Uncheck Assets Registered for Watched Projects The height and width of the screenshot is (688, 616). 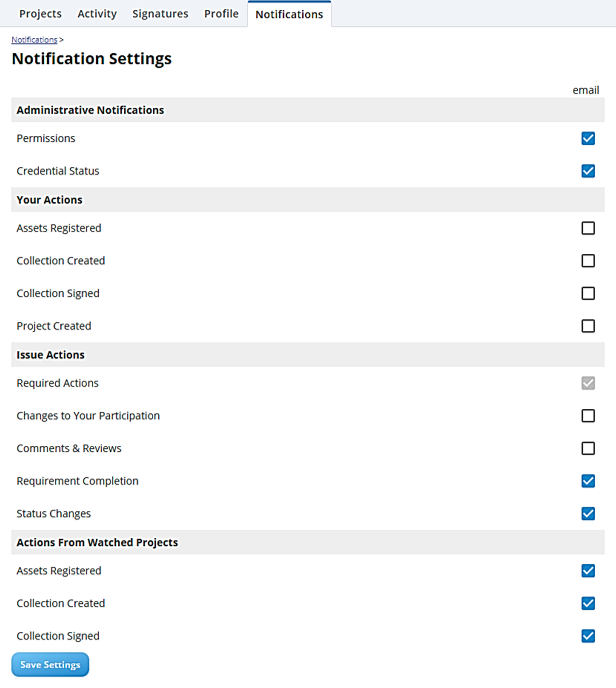pyautogui.click(x=588, y=571)
